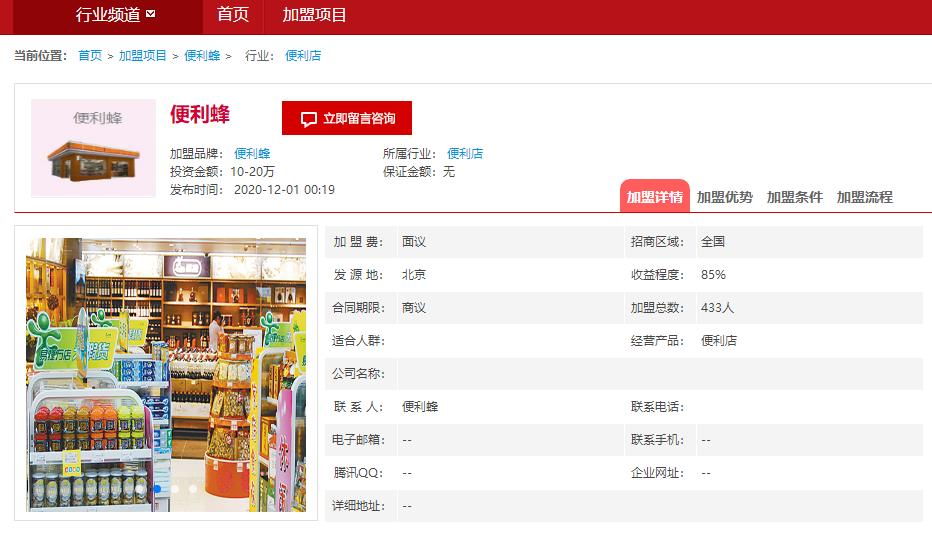The image size is (932, 533).
Task: Click the 发源地 value 北京
Action: click(414, 275)
